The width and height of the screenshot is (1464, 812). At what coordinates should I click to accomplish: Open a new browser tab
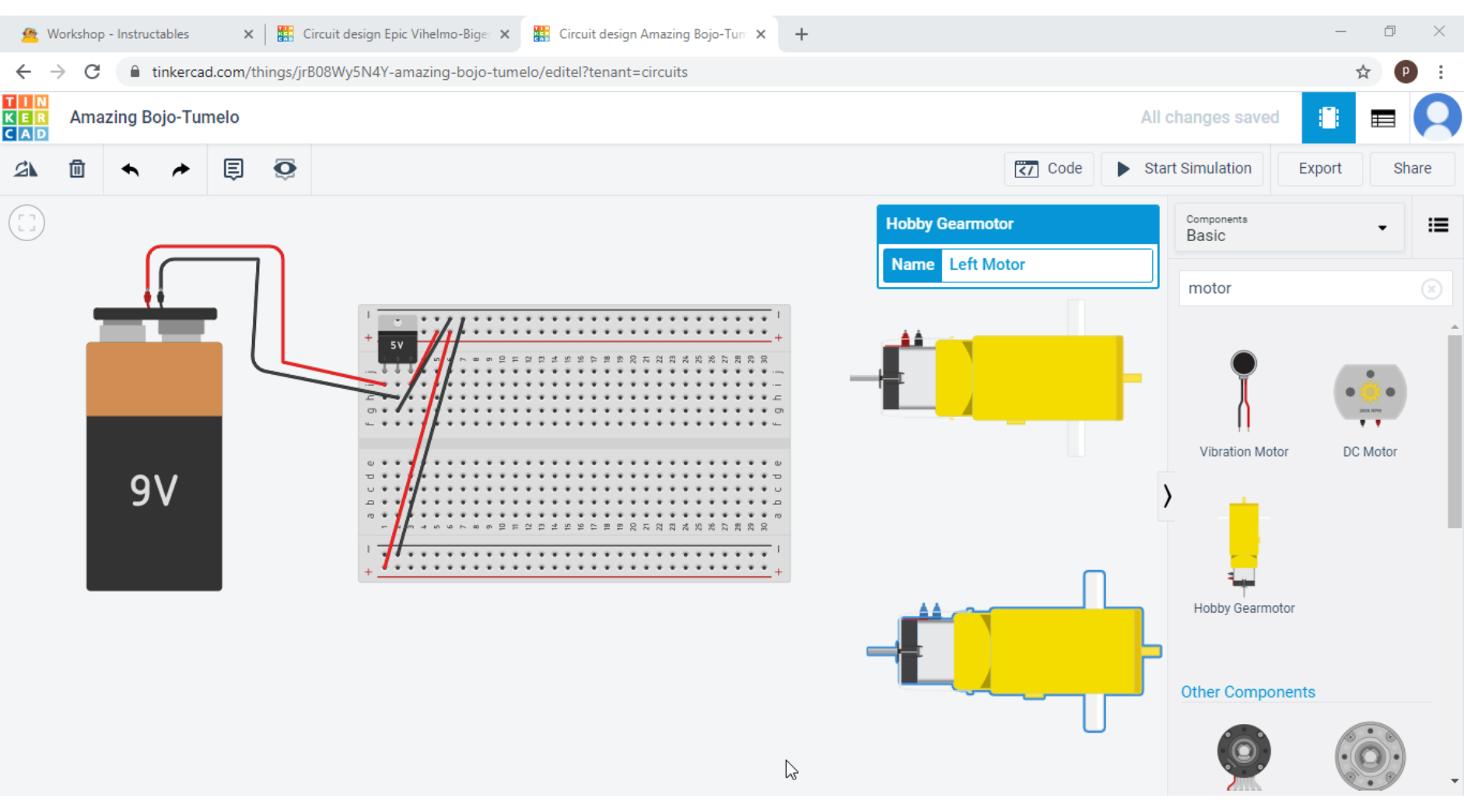pos(801,34)
